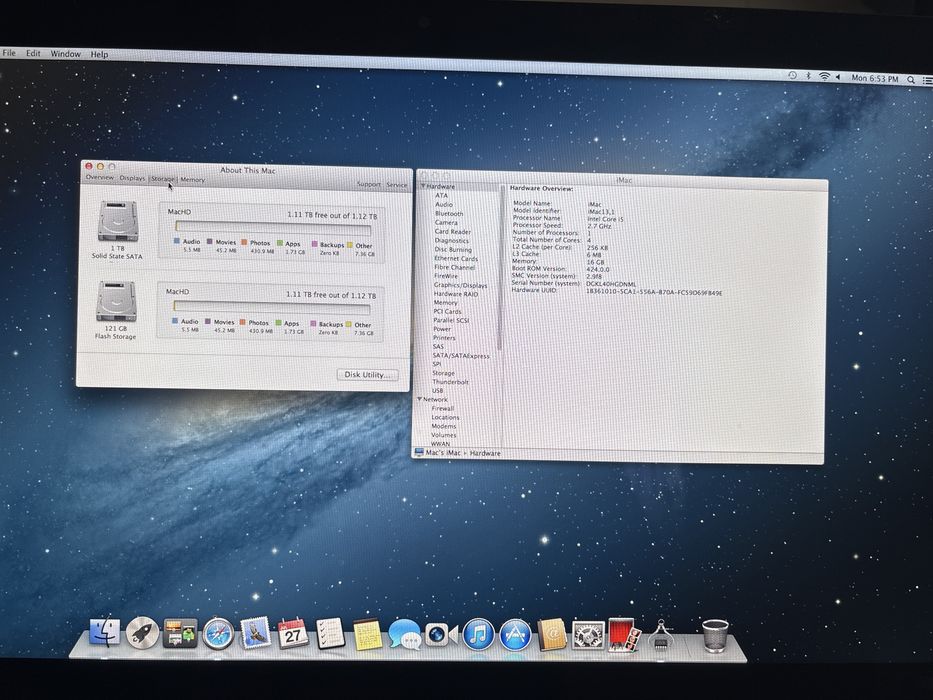Close the About This Mac window
The image size is (933, 700).
(x=89, y=166)
